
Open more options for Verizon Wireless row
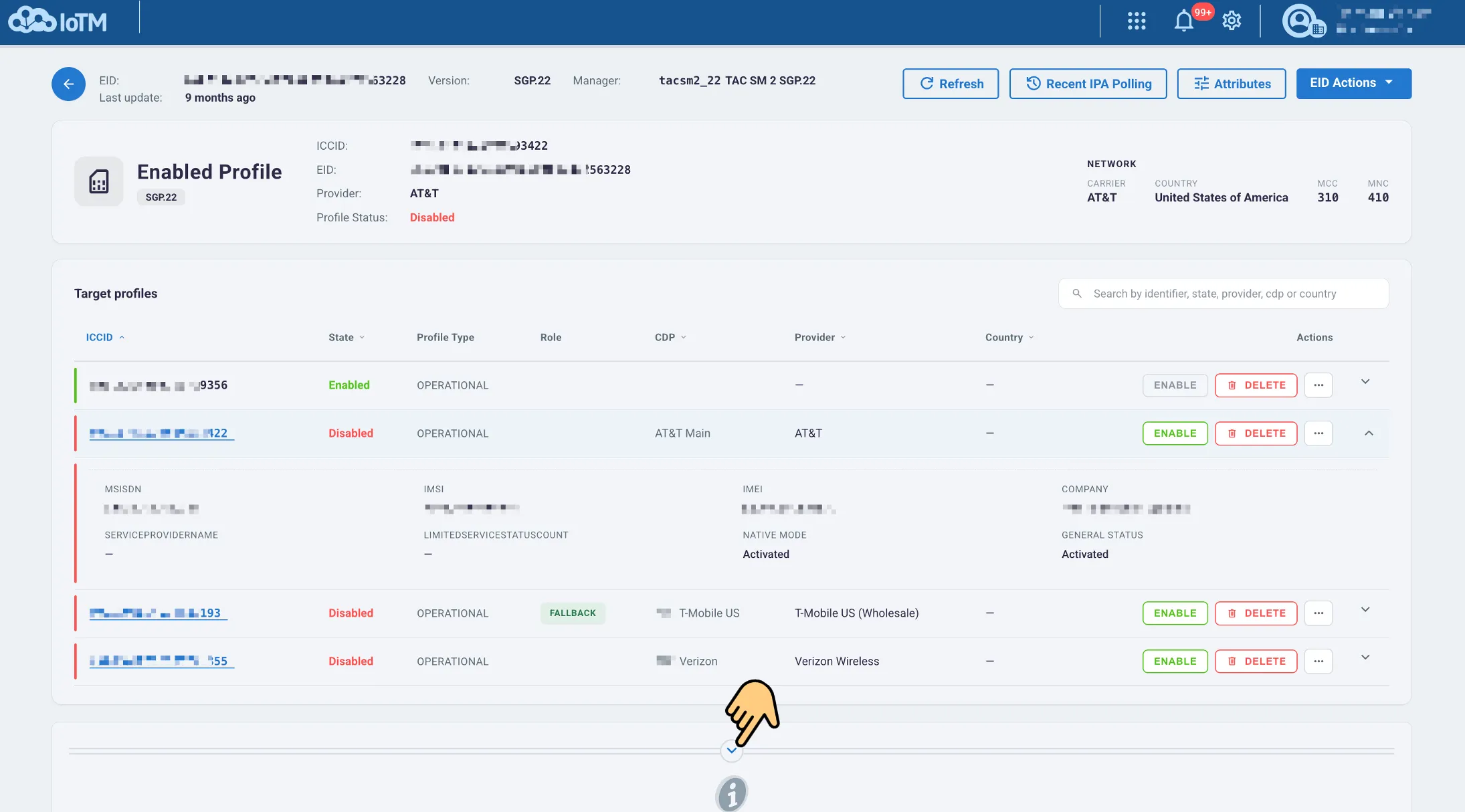pos(1318,662)
